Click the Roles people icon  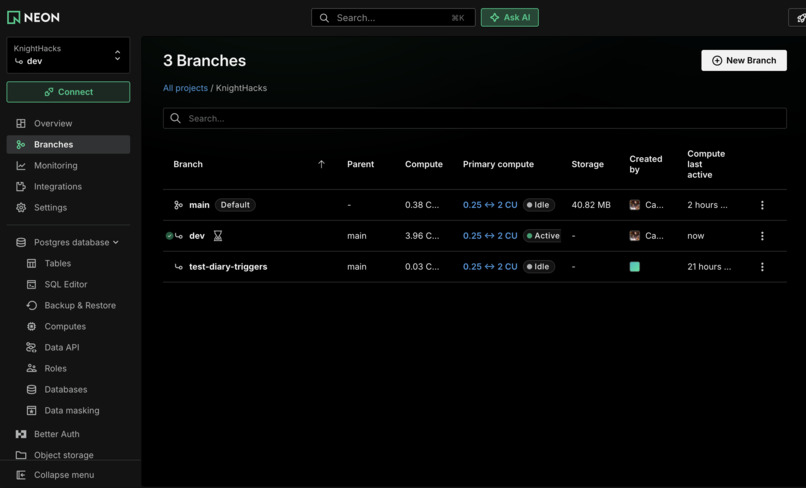click(x=31, y=369)
